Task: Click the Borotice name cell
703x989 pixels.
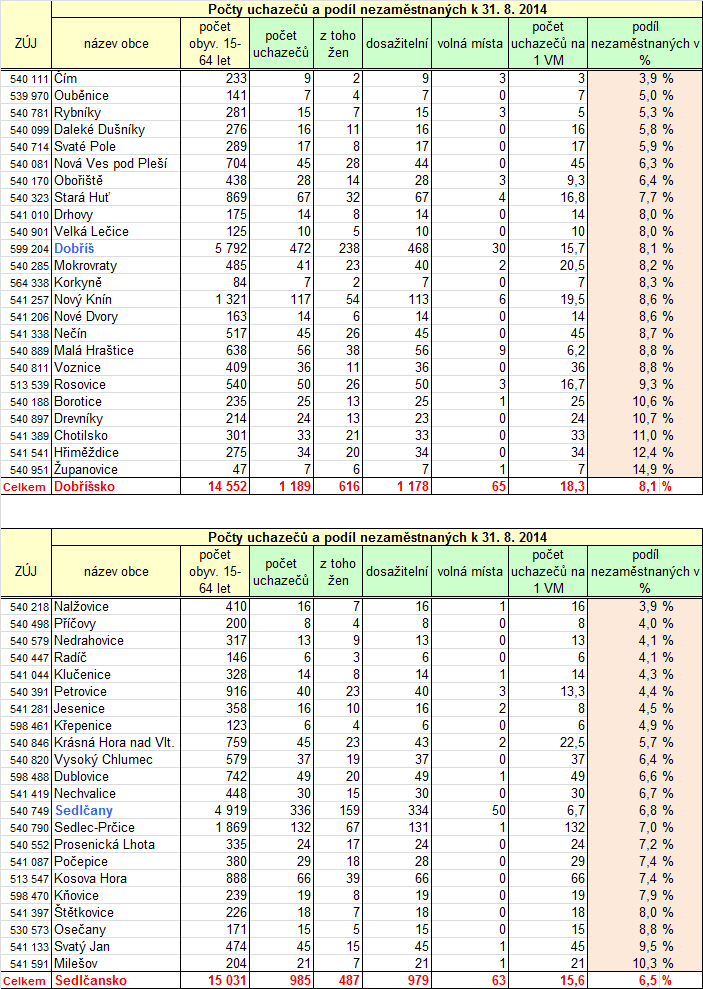Action: (x=116, y=402)
